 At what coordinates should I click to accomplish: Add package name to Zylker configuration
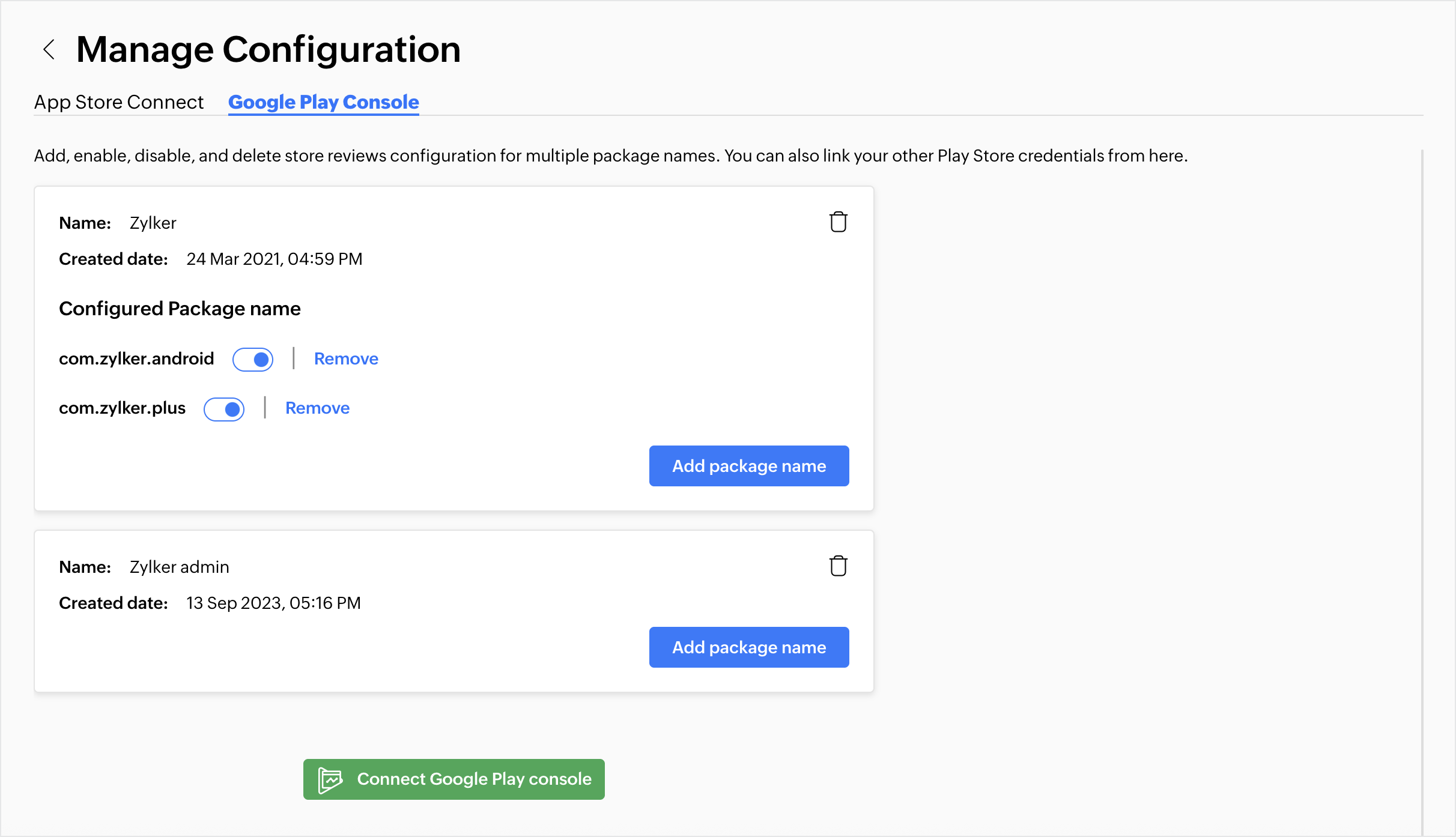(x=748, y=466)
